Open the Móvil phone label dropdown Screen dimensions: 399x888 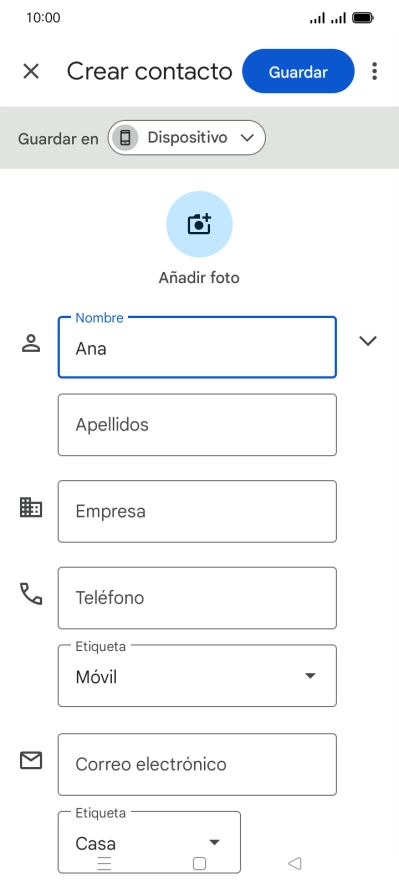pos(197,676)
